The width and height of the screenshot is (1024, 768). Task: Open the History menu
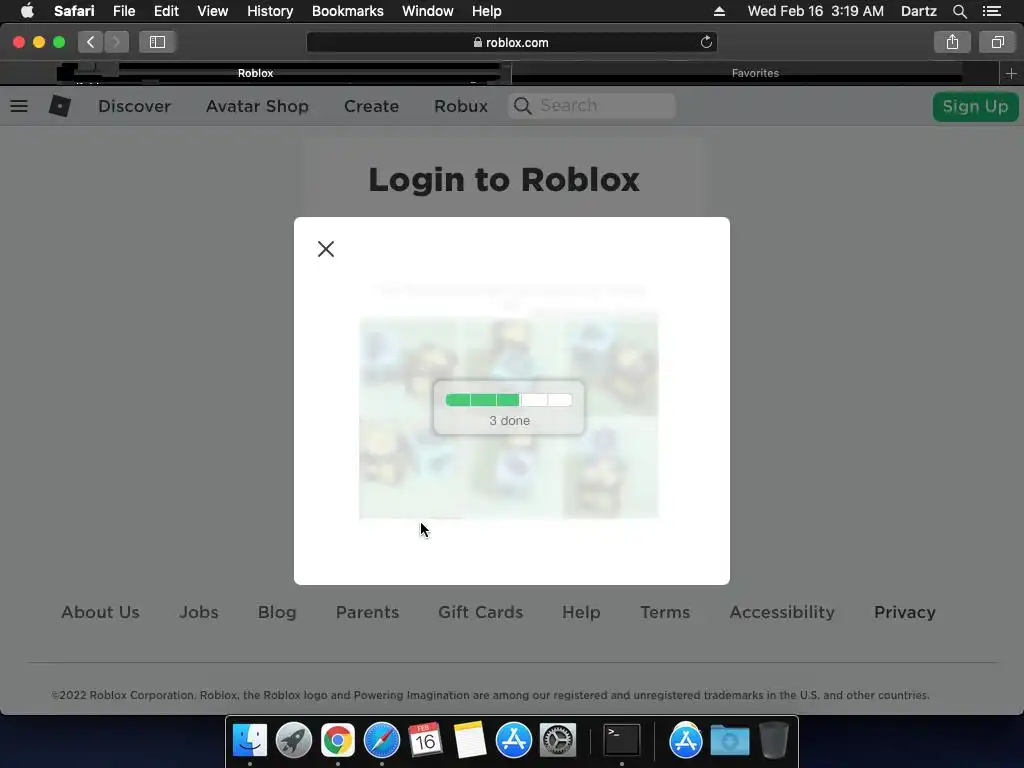click(270, 11)
